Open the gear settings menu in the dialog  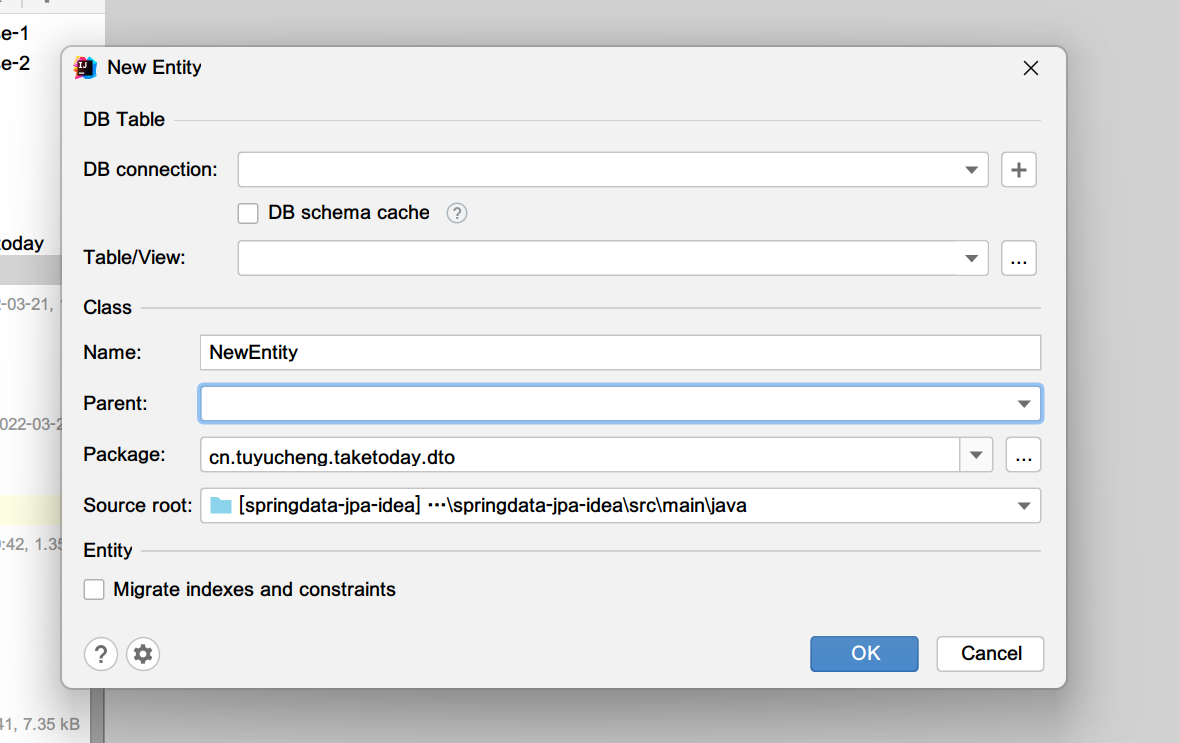click(x=142, y=654)
